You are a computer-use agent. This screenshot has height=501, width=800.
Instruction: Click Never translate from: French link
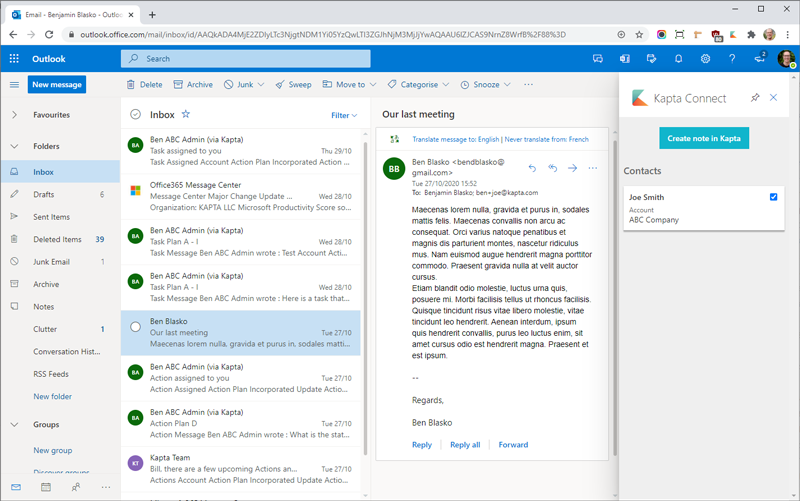(x=546, y=139)
